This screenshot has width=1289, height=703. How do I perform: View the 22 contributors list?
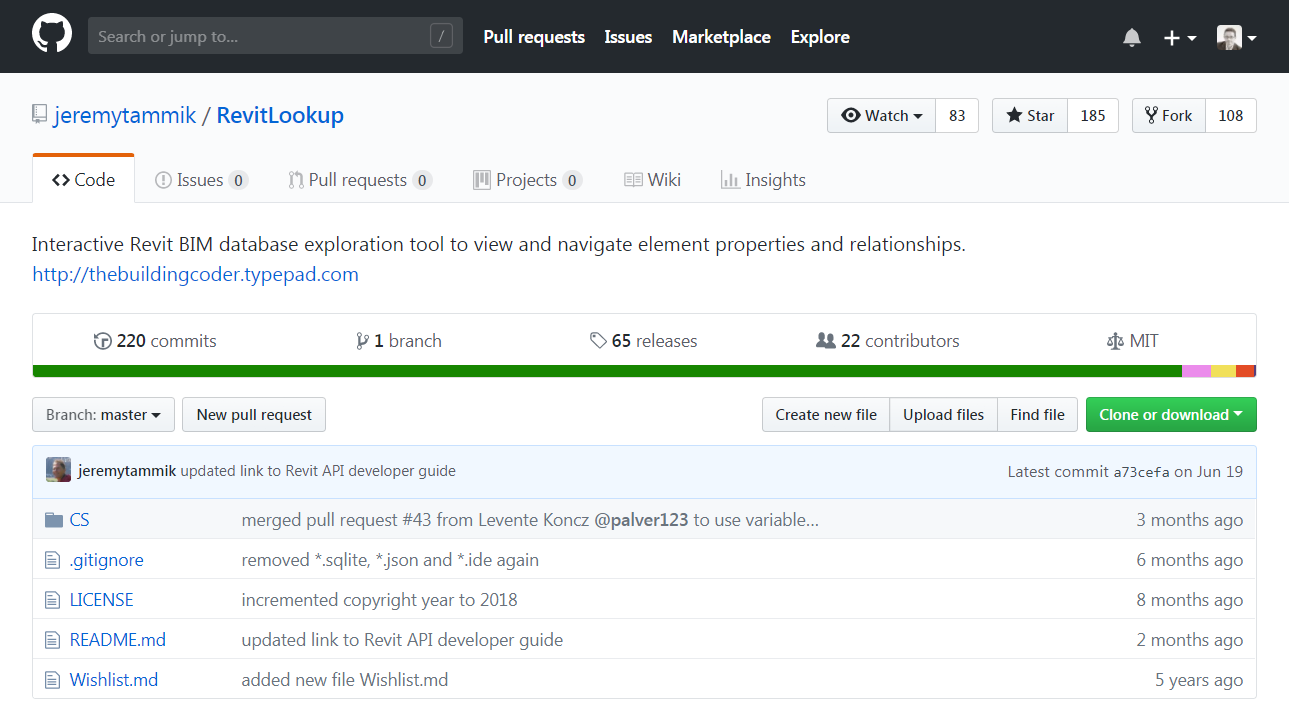[888, 341]
